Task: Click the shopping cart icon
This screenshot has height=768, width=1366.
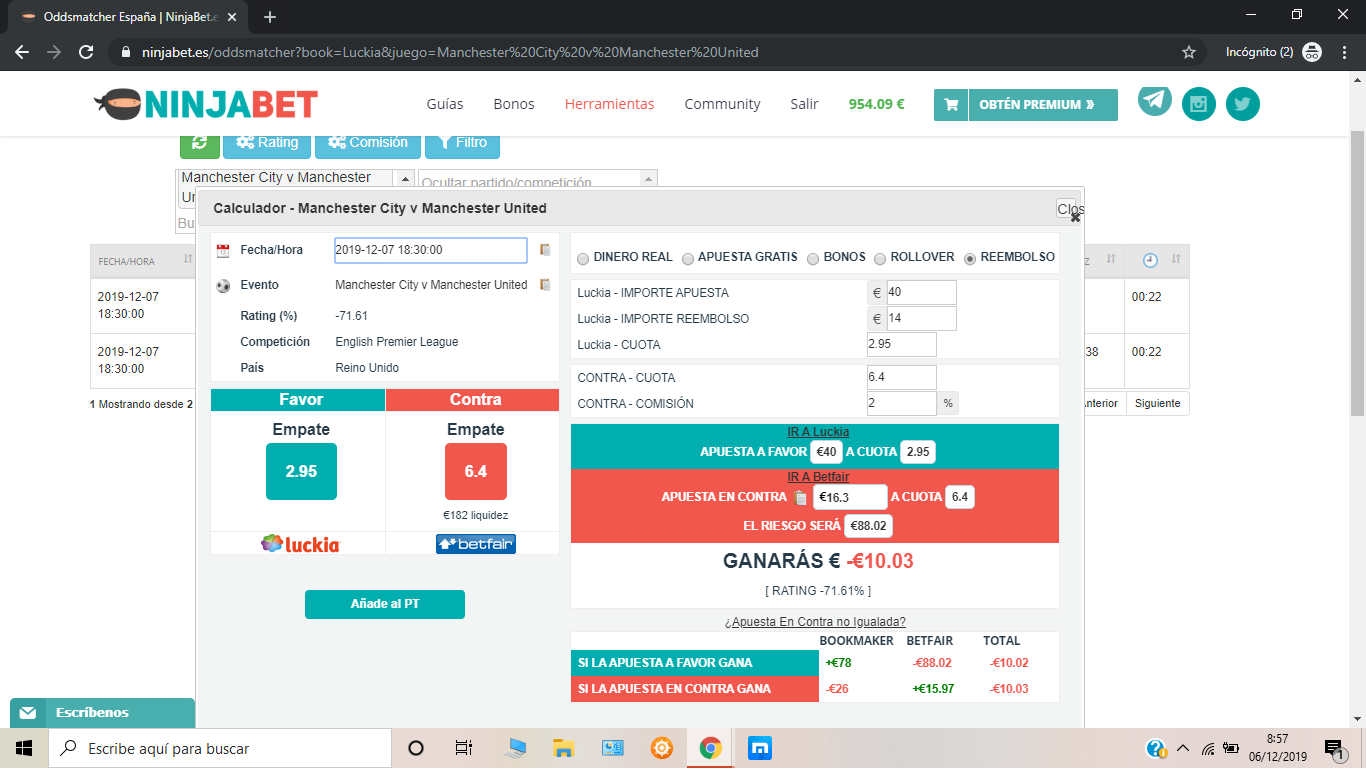Action: click(x=951, y=105)
